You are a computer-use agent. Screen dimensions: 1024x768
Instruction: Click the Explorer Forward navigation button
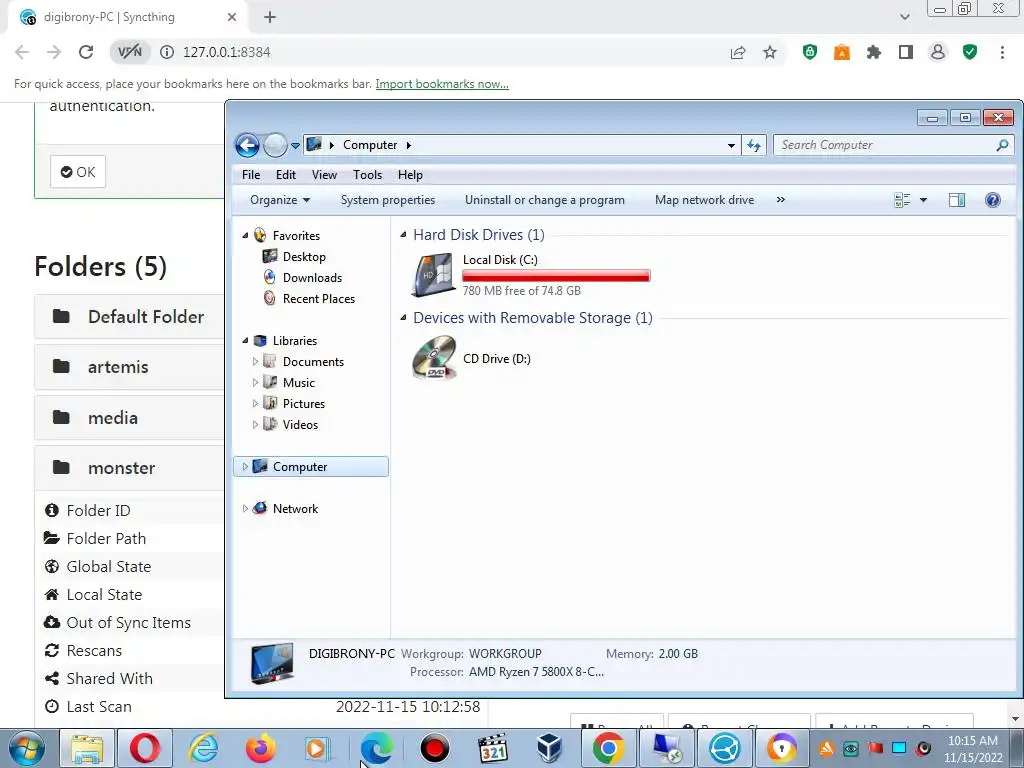[x=275, y=145]
